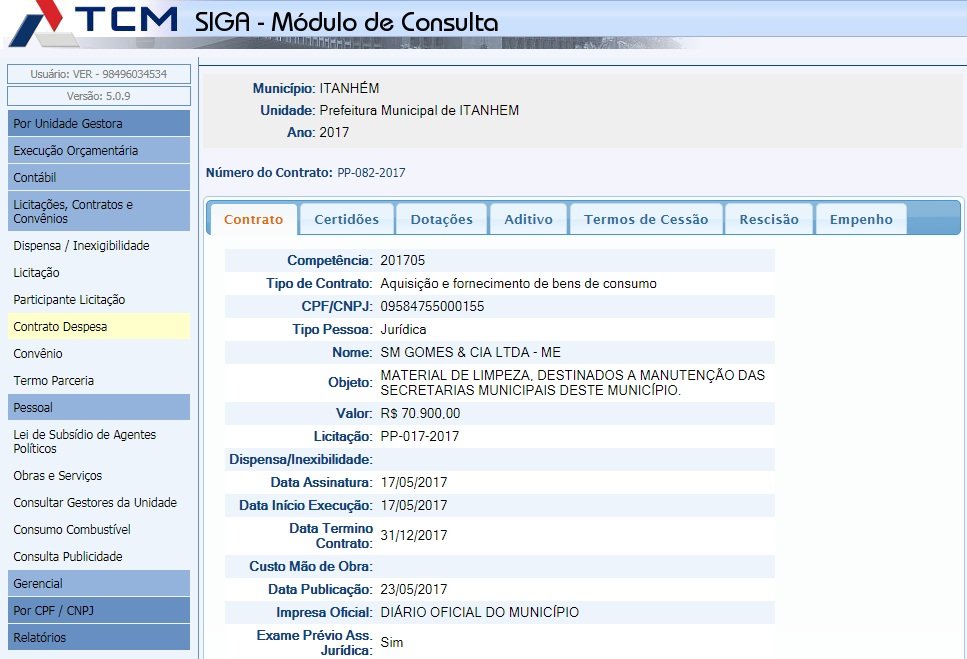Collapse the Licitações, Contratos e Convênios group

(x=98, y=211)
